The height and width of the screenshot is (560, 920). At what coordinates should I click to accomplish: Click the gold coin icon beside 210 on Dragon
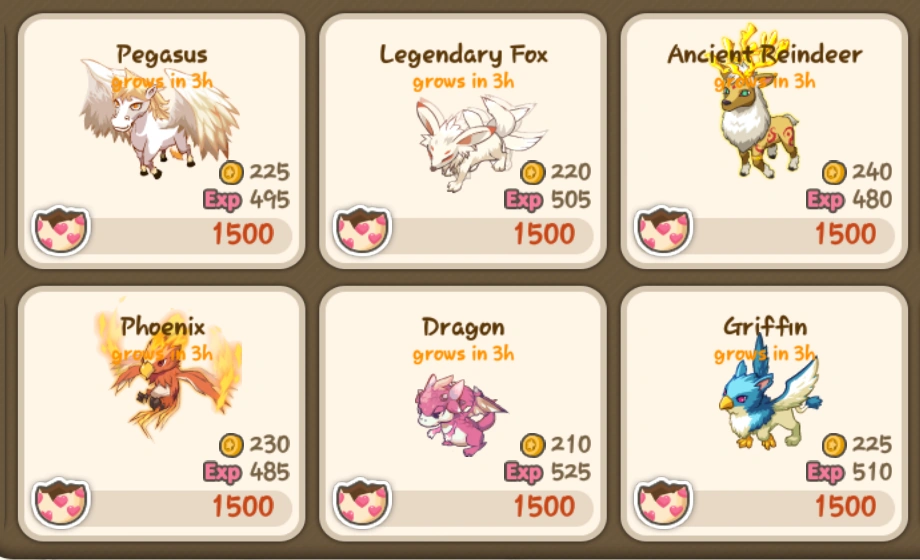tap(532, 445)
